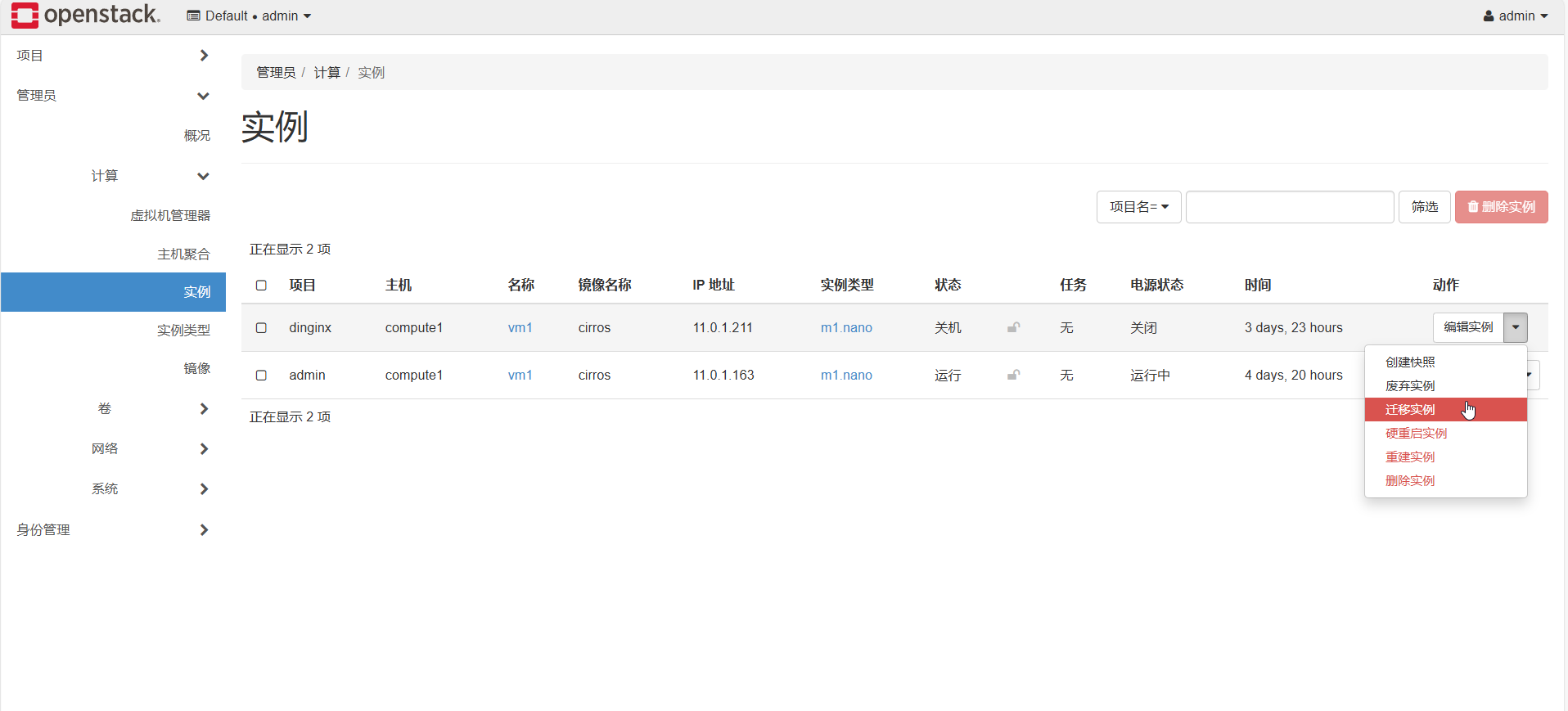Choose 迁移实例 from the action menu
The width and height of the screenshot is (1568, 711).
tap(1445, 410)
